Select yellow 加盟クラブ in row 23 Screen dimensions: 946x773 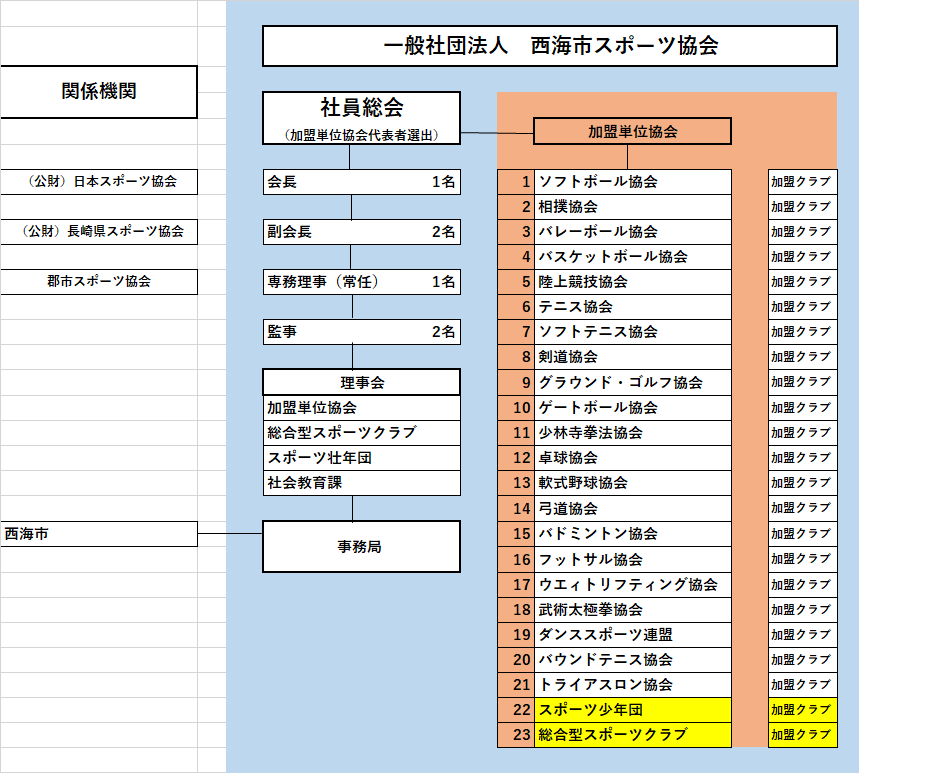point(802,735)
